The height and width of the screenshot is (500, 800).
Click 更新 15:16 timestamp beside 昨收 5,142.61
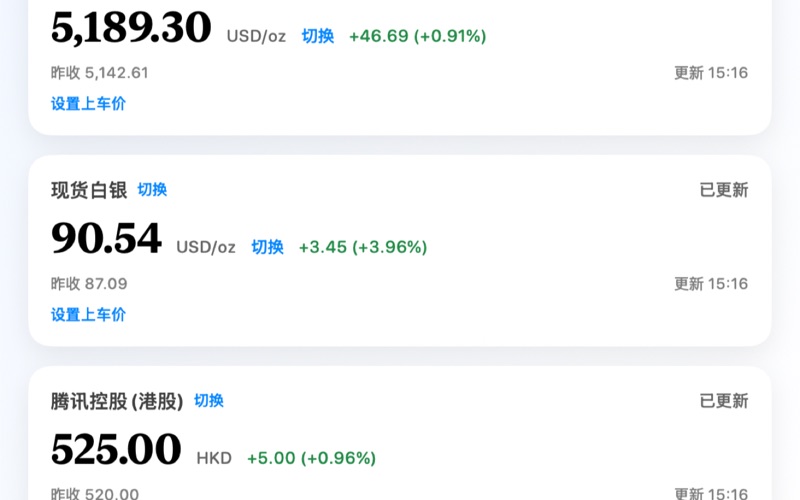click(711, 73)
